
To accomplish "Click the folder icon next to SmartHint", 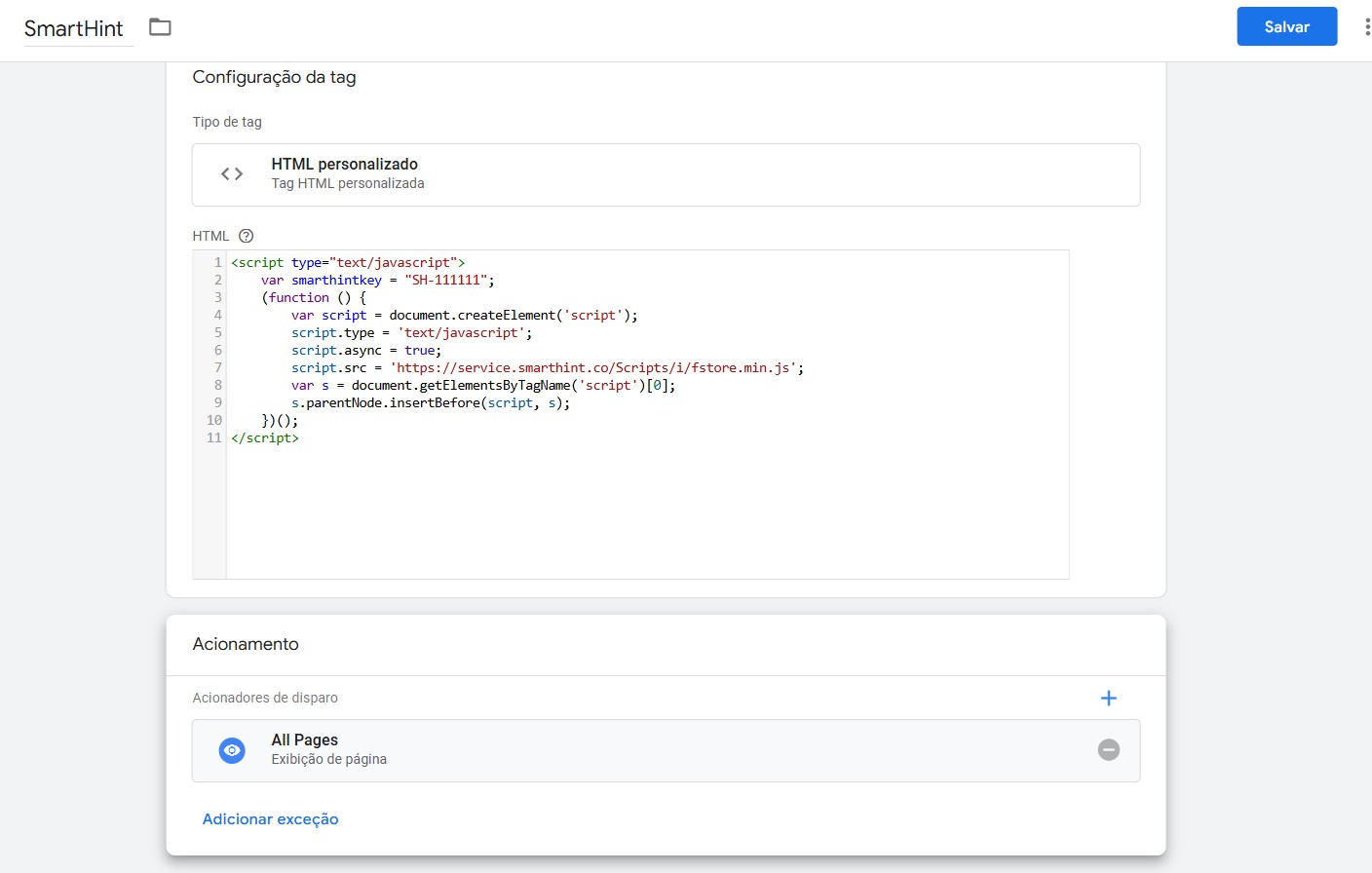I will point(160,27).
